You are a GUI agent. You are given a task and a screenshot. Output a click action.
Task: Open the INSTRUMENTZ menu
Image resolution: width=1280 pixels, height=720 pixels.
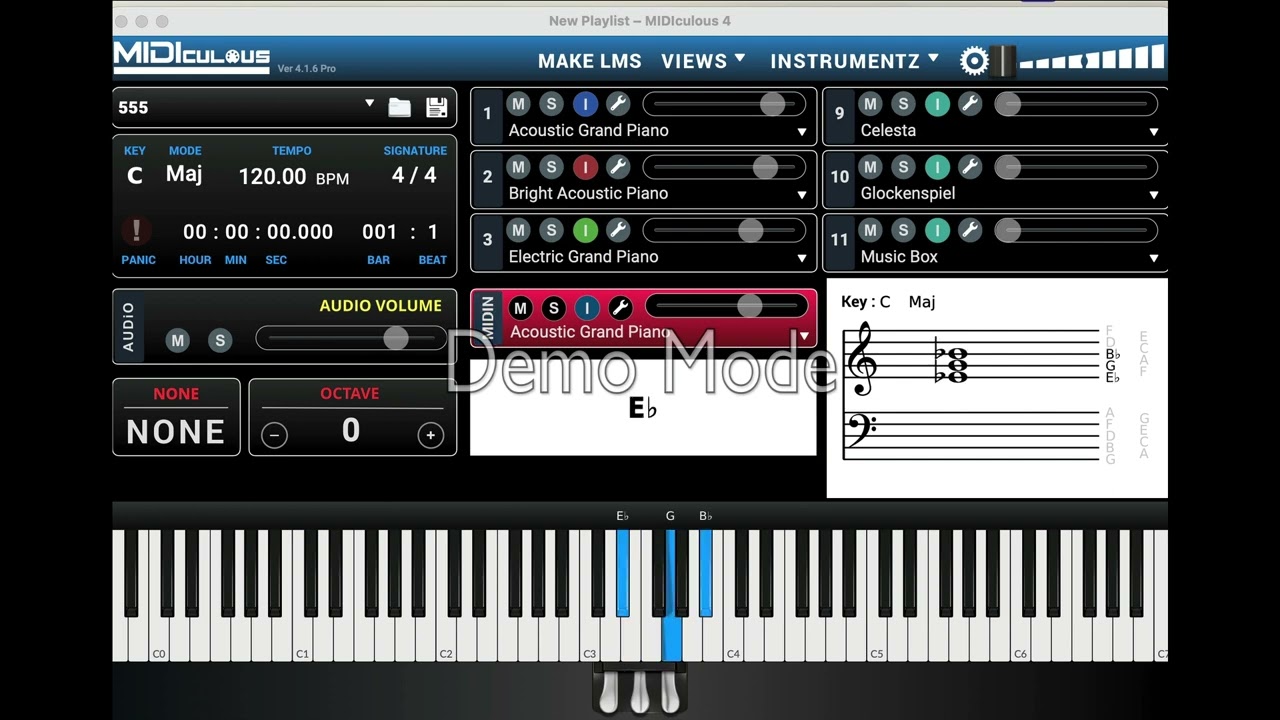(x=855, y=61)
